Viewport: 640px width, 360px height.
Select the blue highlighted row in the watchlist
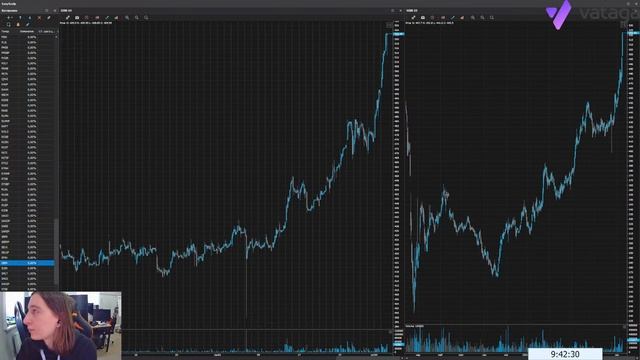pyautogui.click(x=27, y=263)
